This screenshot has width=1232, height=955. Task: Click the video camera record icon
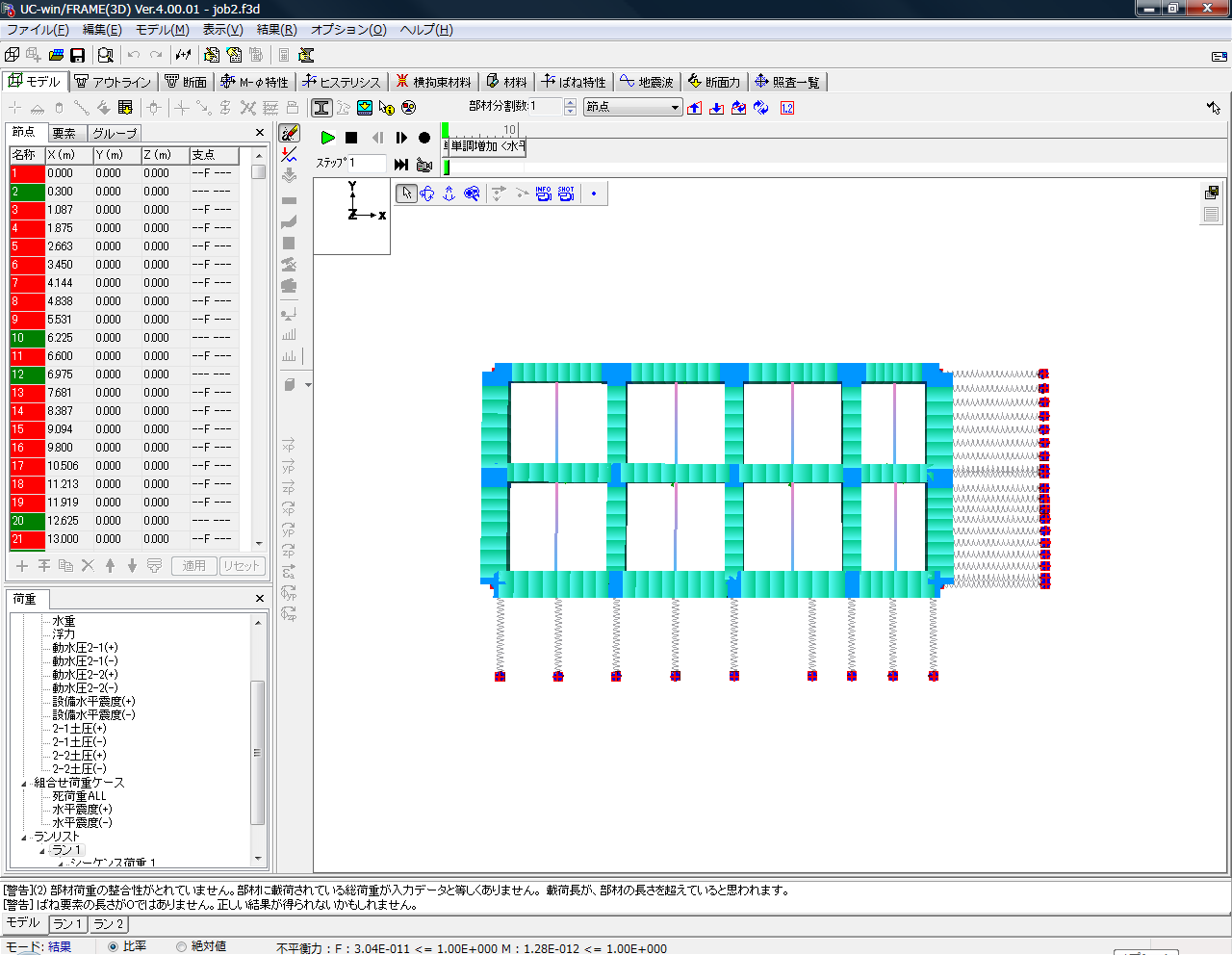pos(423,165)
